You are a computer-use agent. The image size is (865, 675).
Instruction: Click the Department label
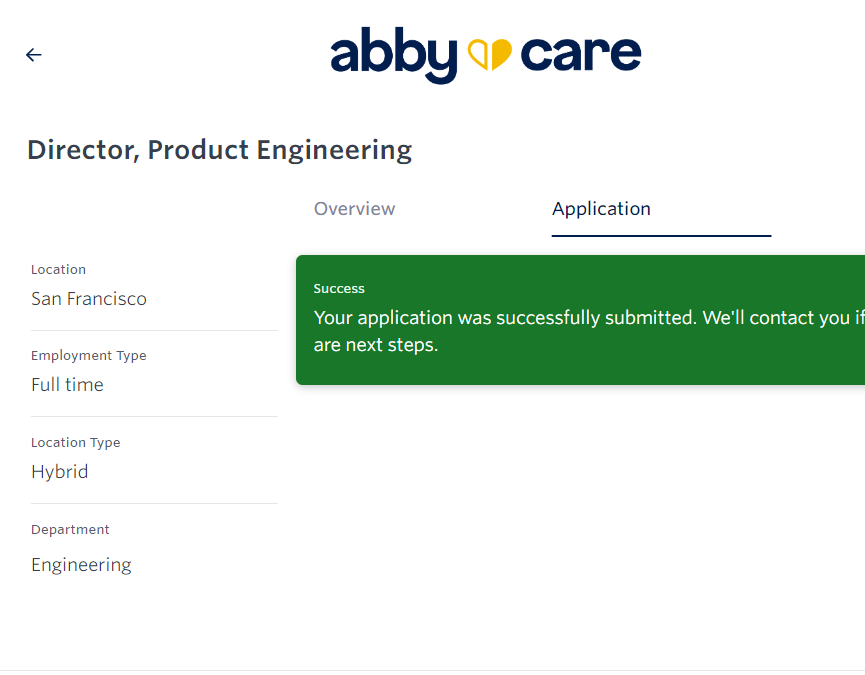(x=70, y=529)
